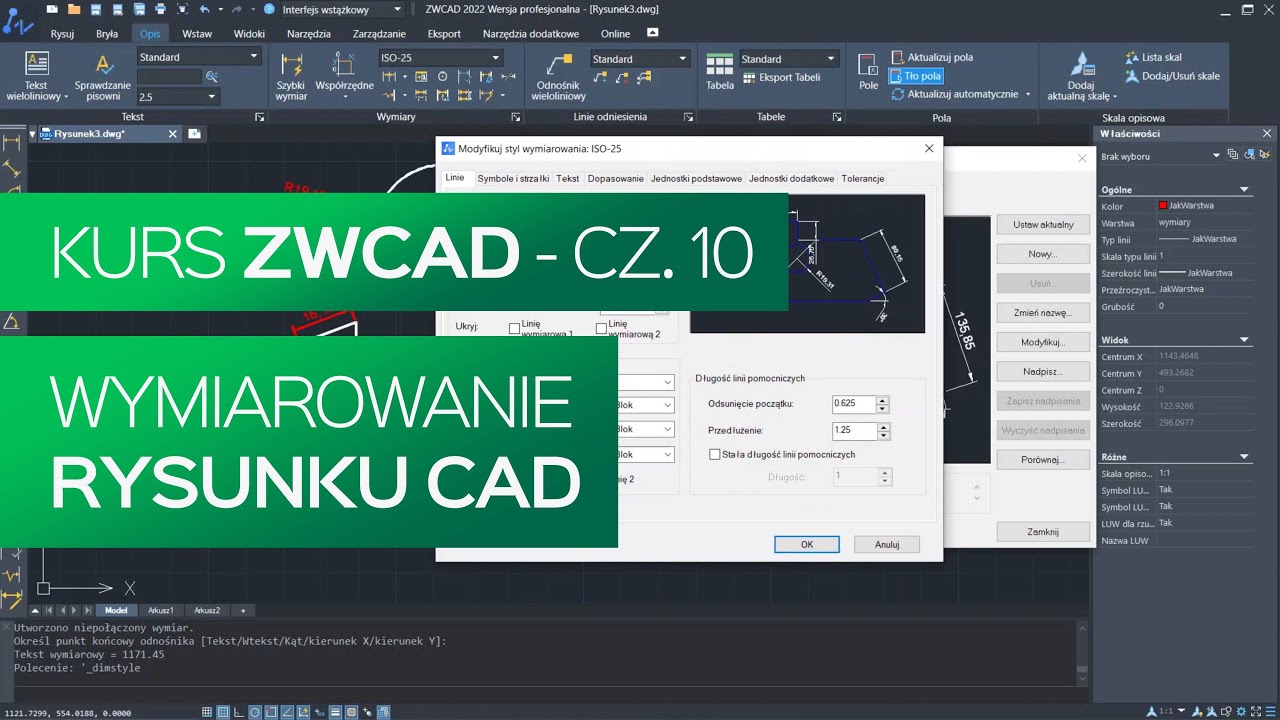Switch to the Dopasowanie tab
Image resolution: width=1280 pixels, height=720 pixels.
coord(616,178)
